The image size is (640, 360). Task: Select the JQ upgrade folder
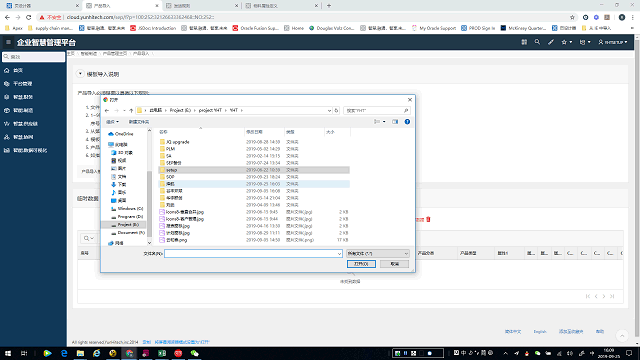(x=253, y=142)
